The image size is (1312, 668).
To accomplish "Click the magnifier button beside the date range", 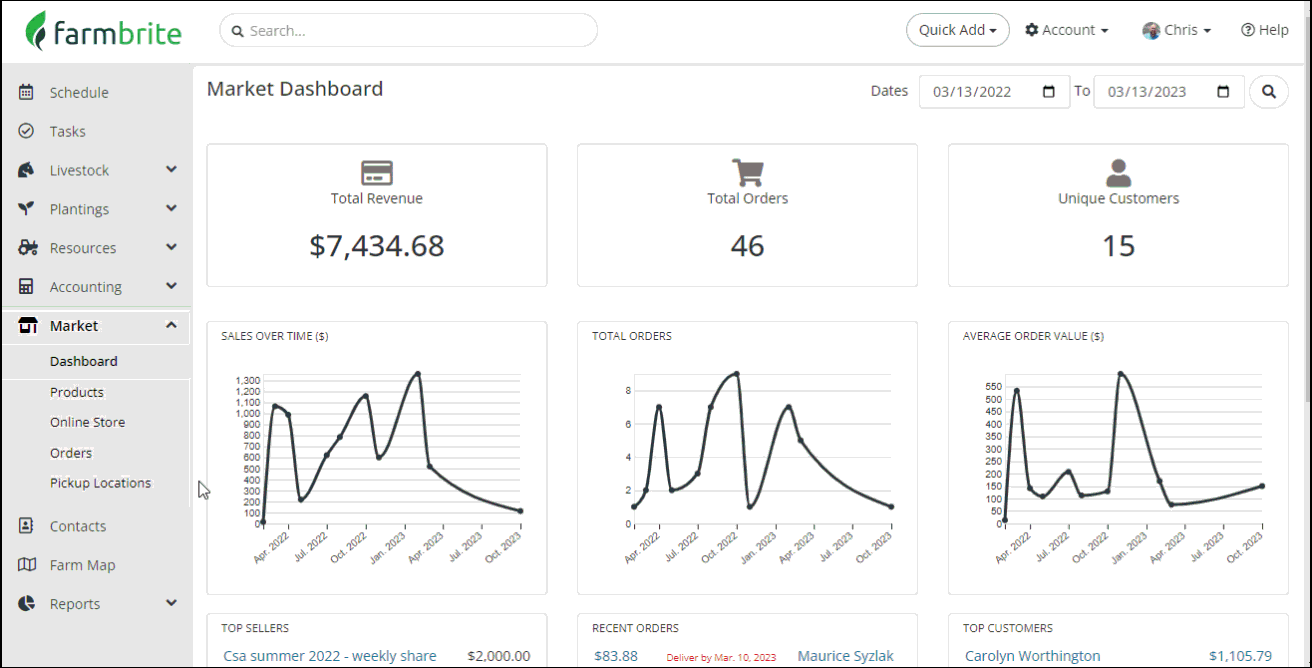I will click(x=1269, y=91).
